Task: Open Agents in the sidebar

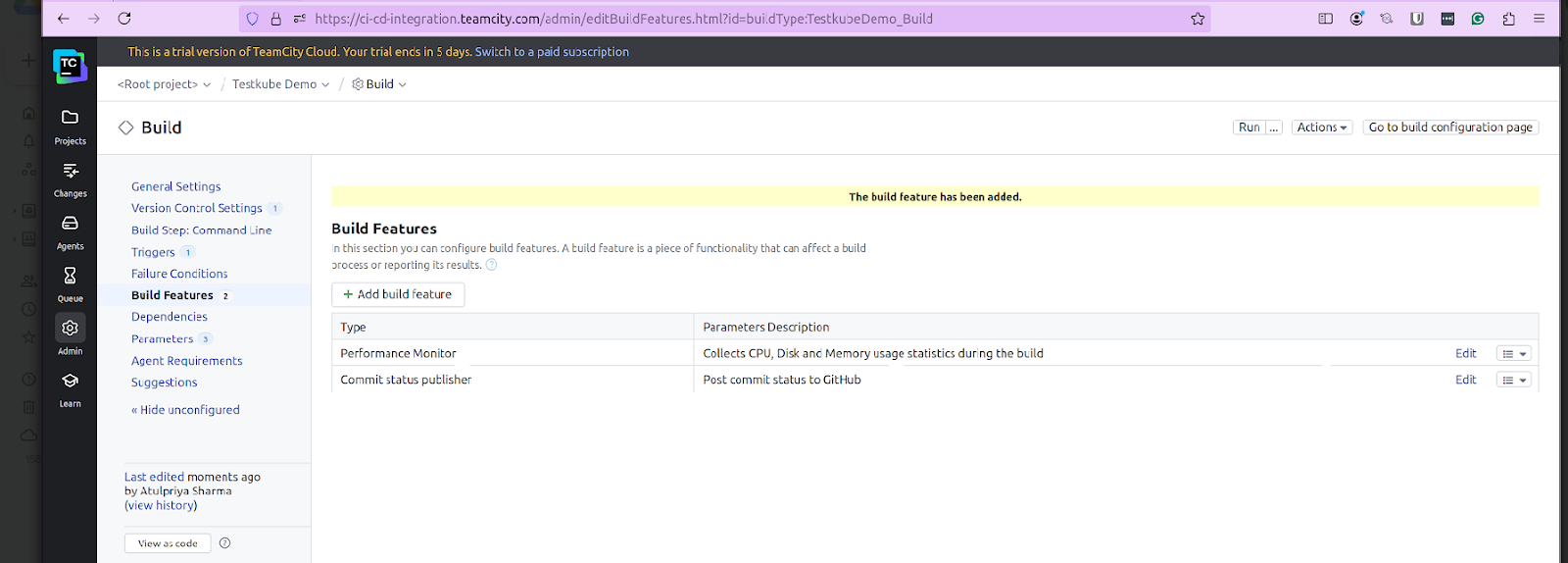Action: click(x=70, y=232)
